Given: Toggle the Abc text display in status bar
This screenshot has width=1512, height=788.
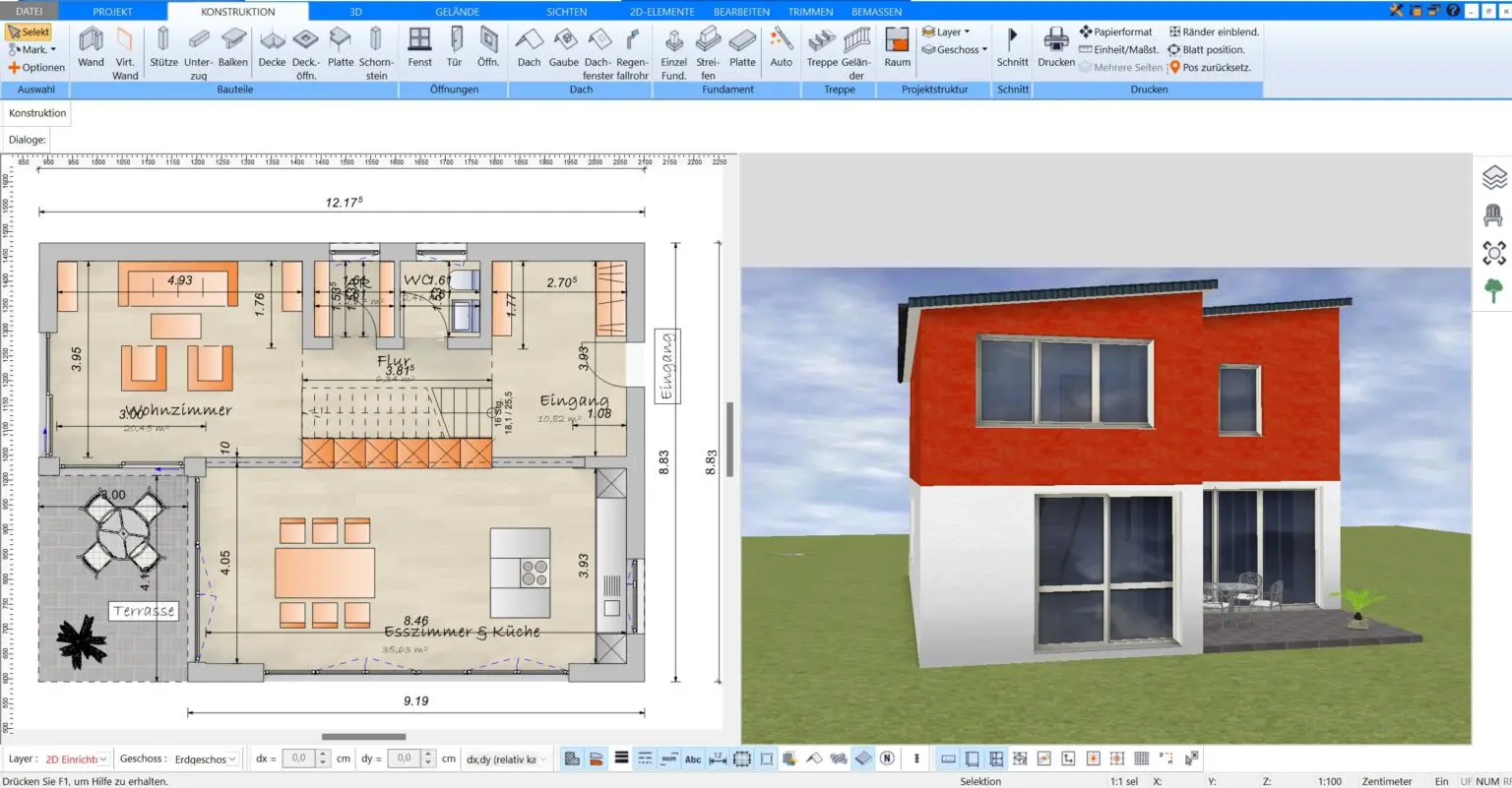Looking at the screenshot, I should tap(693, 758).
